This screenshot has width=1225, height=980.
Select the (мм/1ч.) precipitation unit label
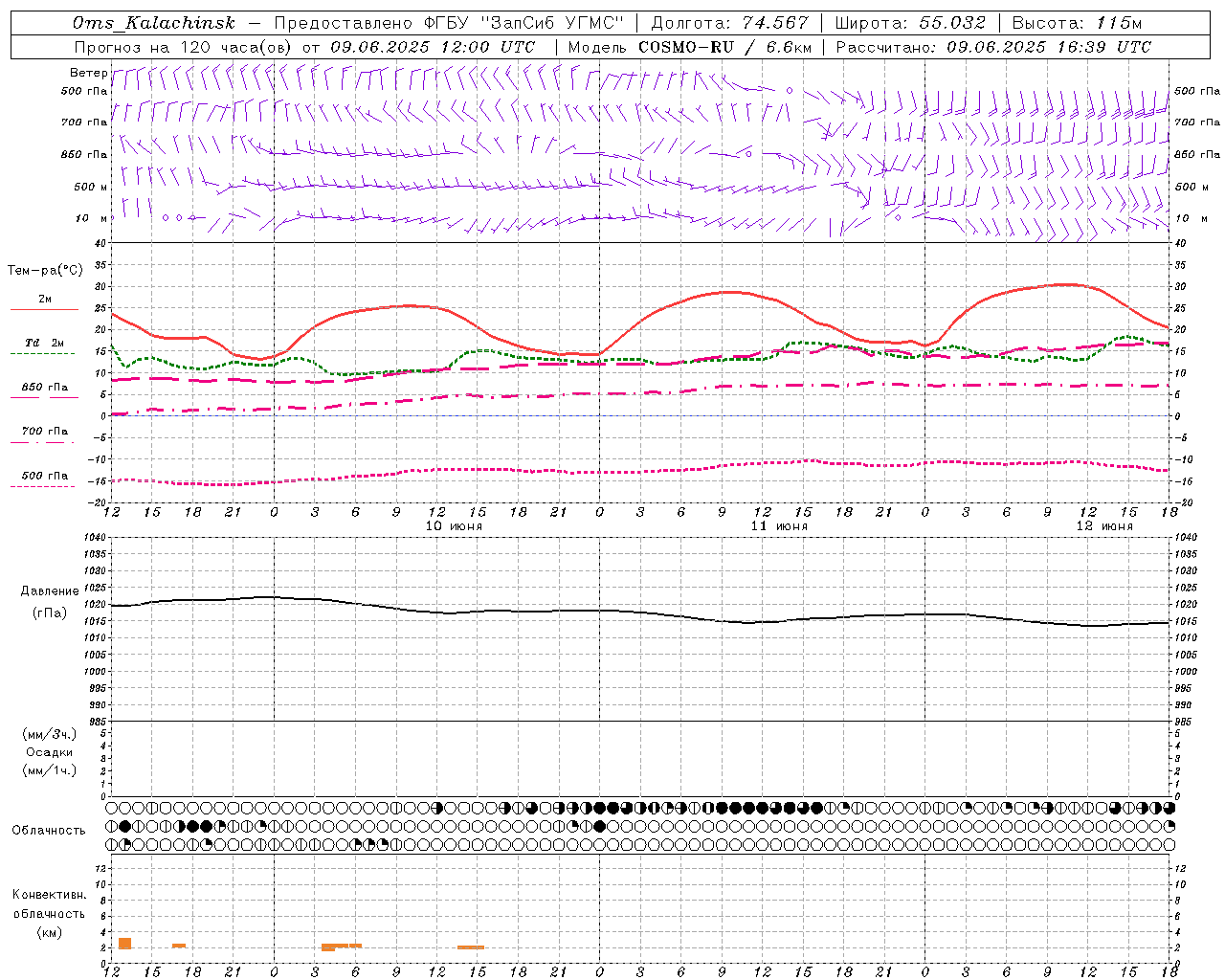coord(49,770)
